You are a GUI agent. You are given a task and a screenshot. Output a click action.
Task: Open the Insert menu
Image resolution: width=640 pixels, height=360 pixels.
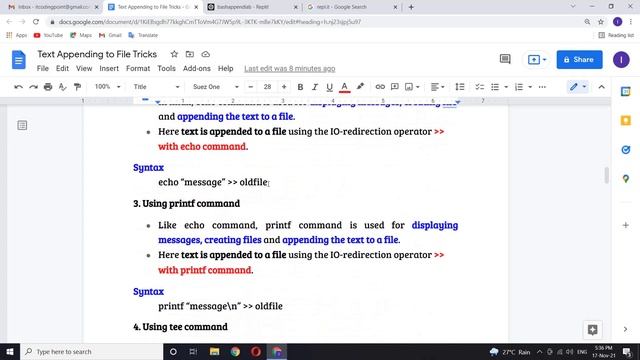tap(109, 69)
